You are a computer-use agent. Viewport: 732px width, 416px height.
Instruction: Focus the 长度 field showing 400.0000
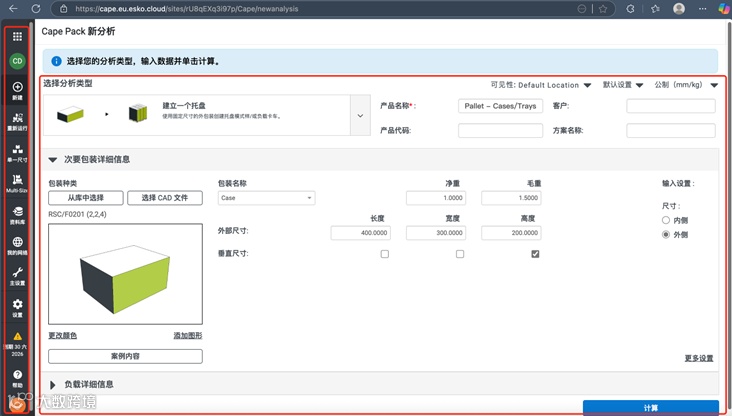[x=361, y=233]
